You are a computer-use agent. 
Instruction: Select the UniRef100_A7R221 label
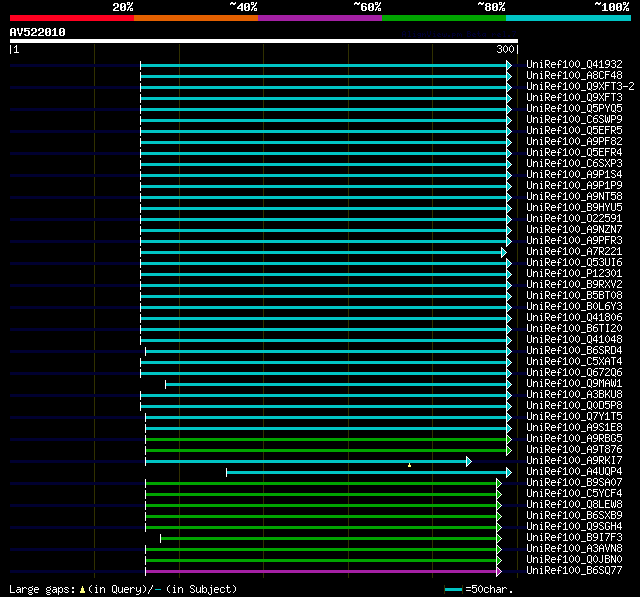click(574, 252)
